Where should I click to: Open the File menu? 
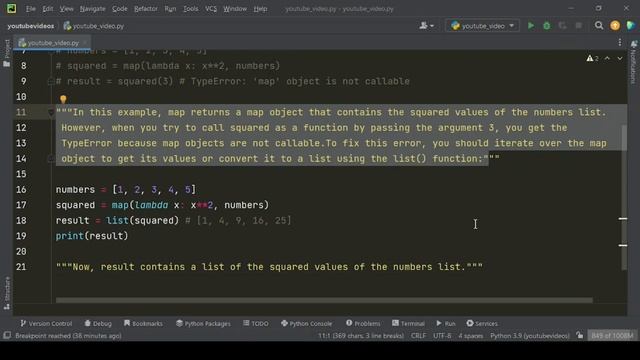pyautogui.click(x=31, y=9)
